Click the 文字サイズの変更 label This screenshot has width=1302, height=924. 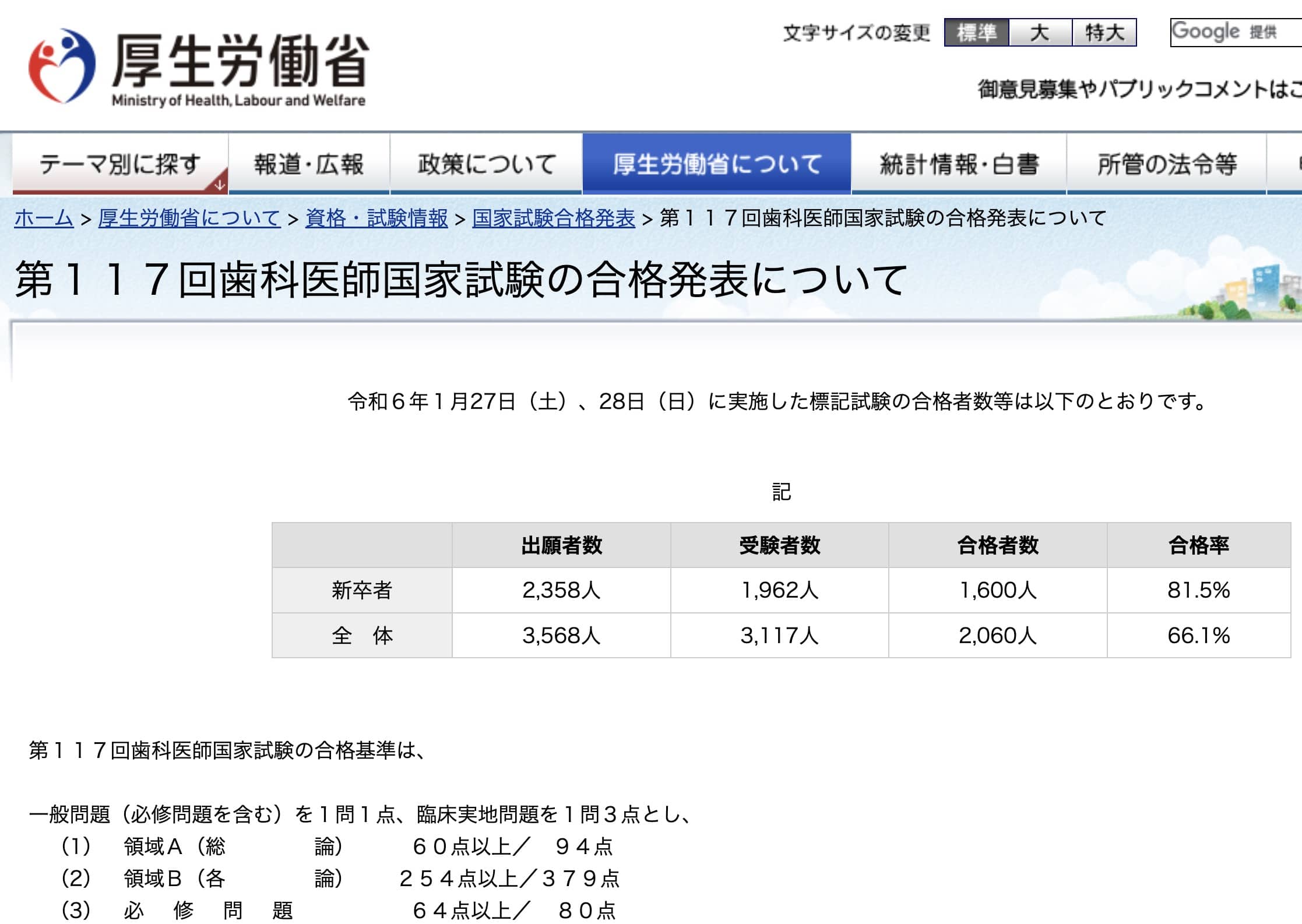click(x=856, y=33)
